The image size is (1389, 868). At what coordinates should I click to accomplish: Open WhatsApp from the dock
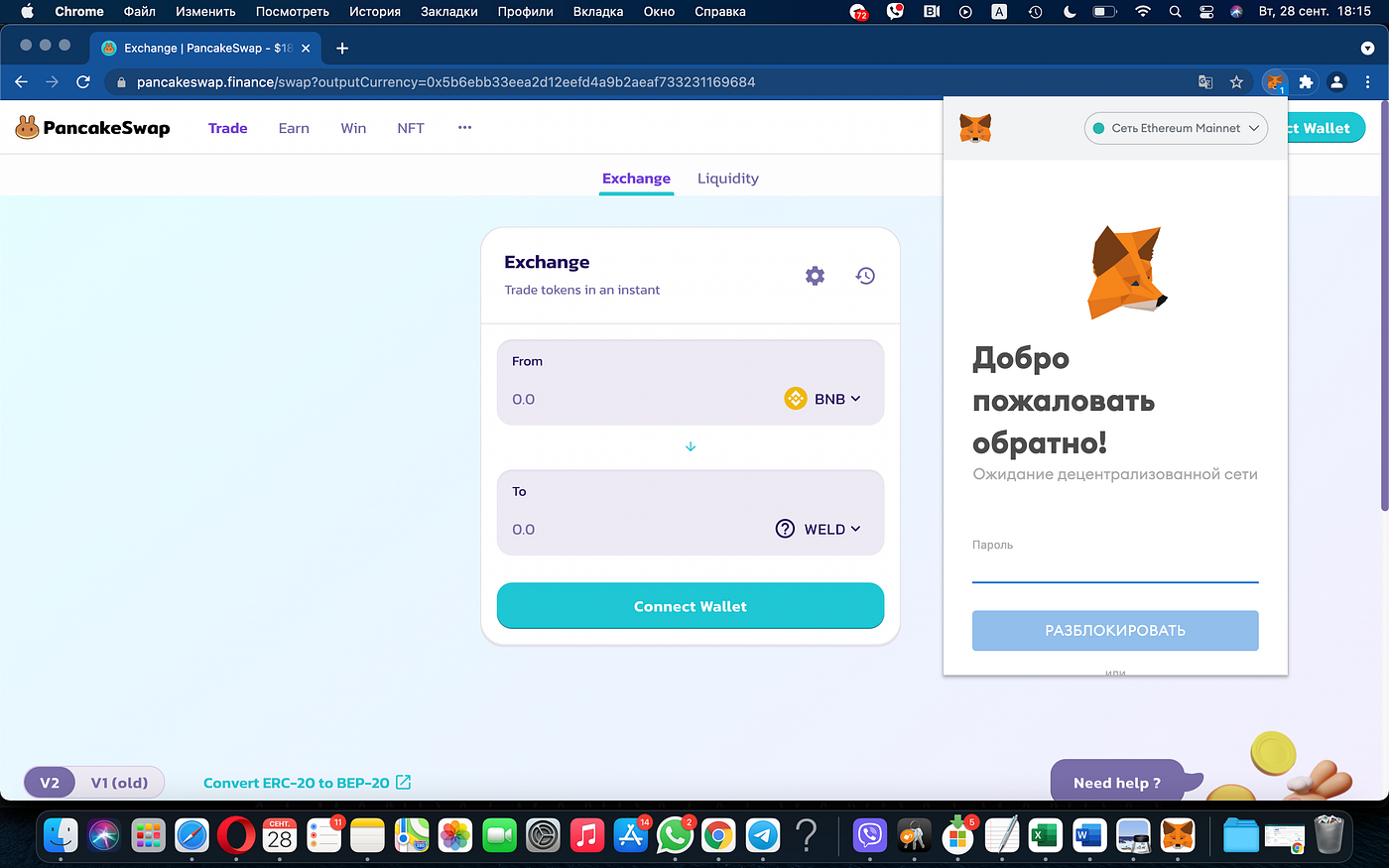675,835
